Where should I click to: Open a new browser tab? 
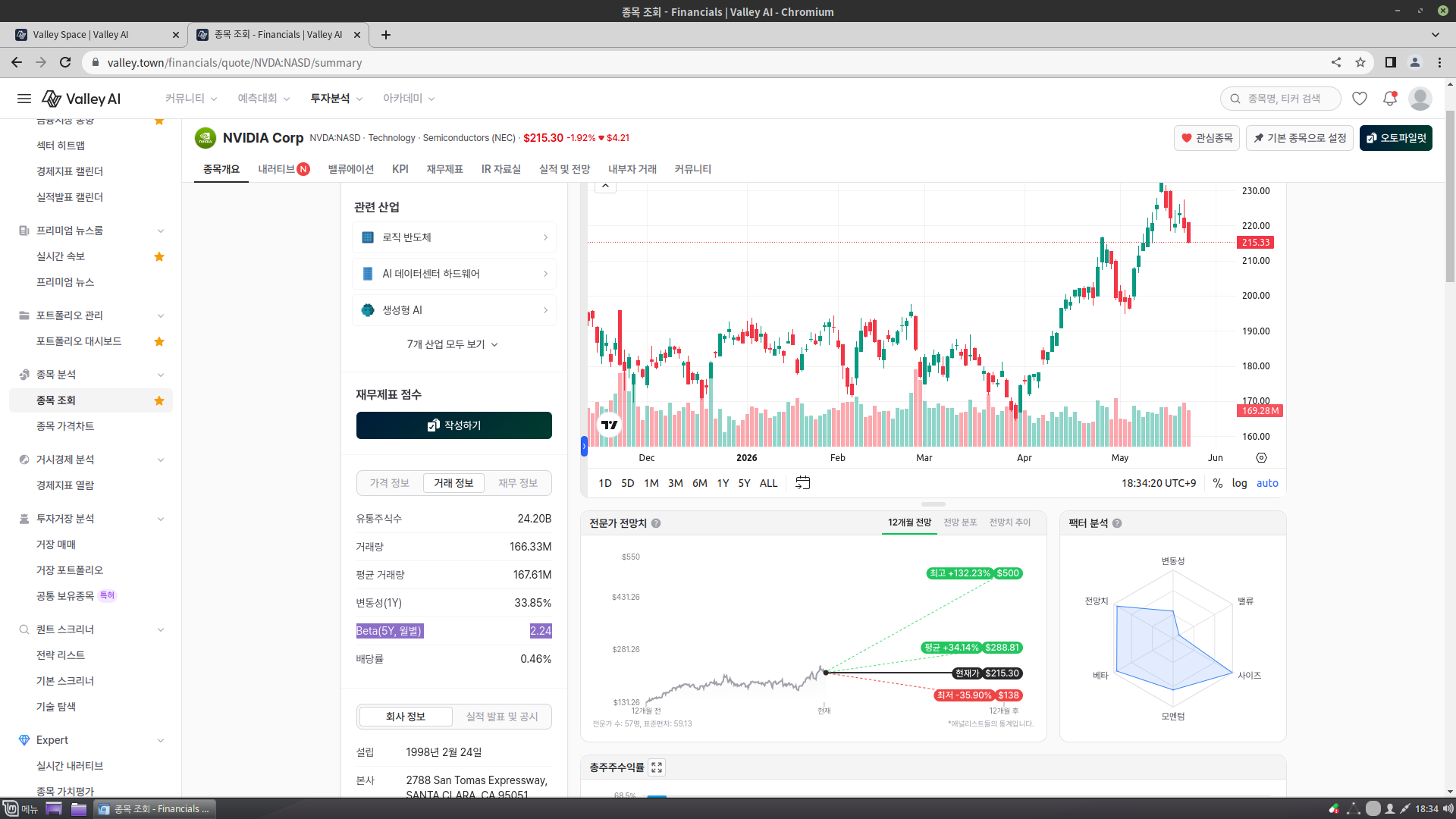[386, 35]
